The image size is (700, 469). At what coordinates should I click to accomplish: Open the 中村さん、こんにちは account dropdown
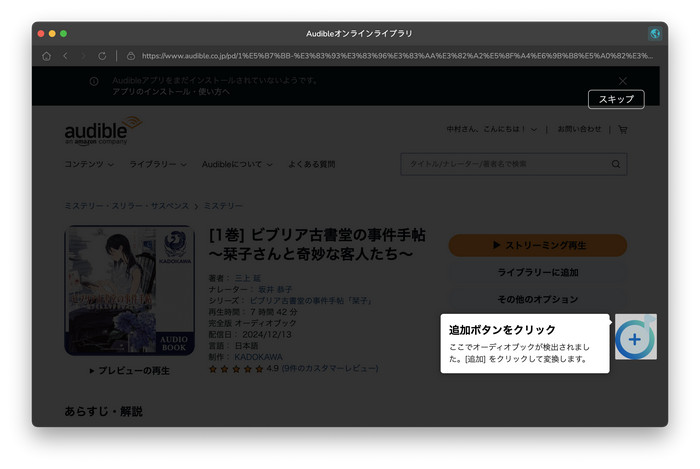click(492, 129)
